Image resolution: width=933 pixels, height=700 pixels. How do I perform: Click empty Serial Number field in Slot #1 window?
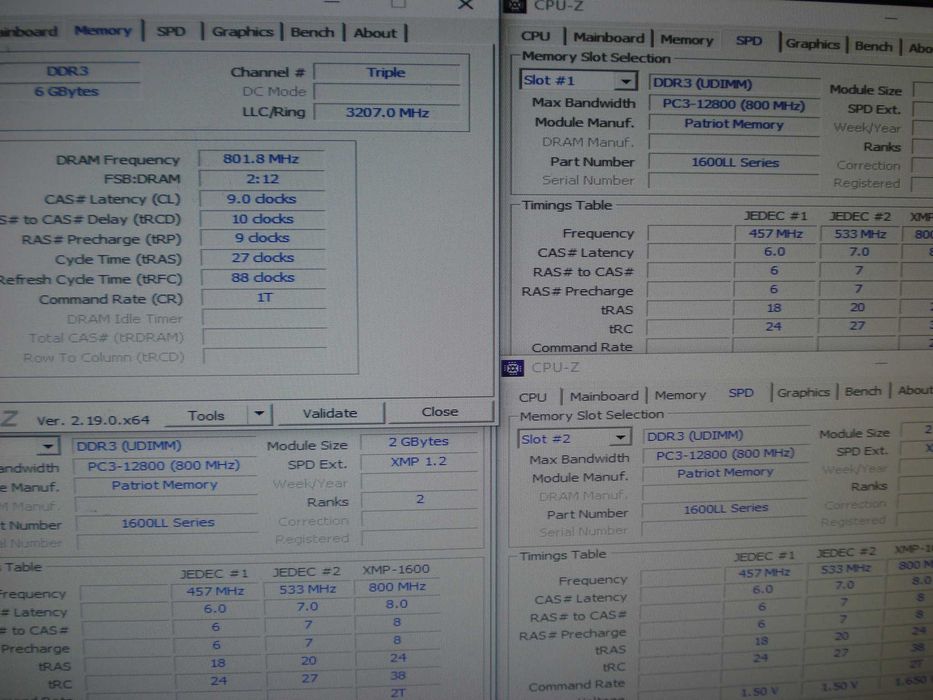tap(733, 181)
